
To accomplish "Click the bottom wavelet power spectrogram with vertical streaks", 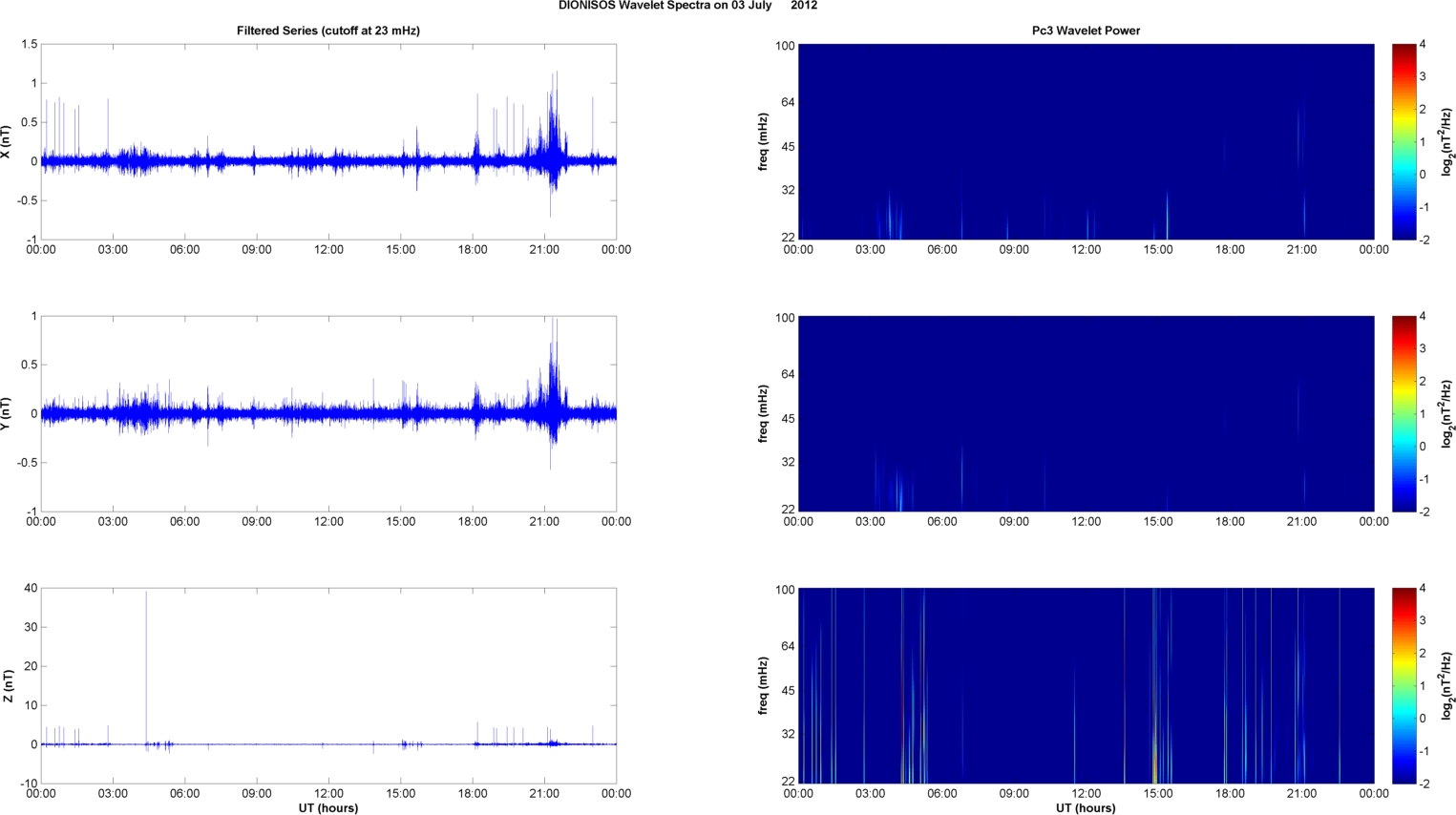I will 1086,686.
